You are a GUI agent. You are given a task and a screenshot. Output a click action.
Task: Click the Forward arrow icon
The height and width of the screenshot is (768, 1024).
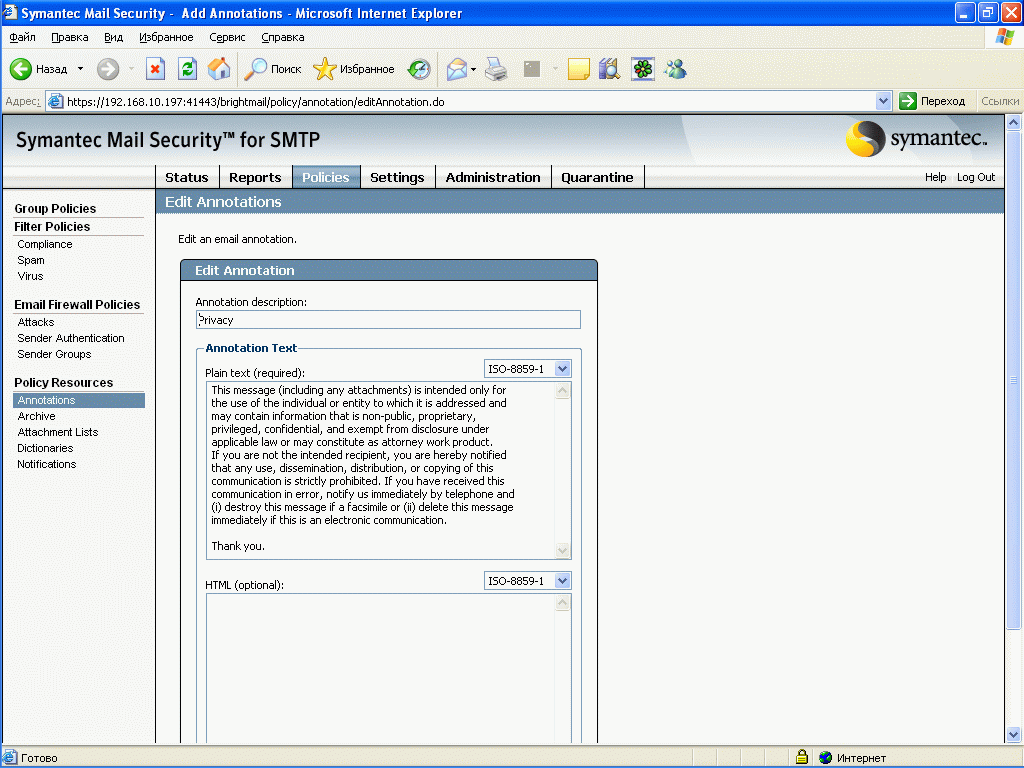[108, 69]
